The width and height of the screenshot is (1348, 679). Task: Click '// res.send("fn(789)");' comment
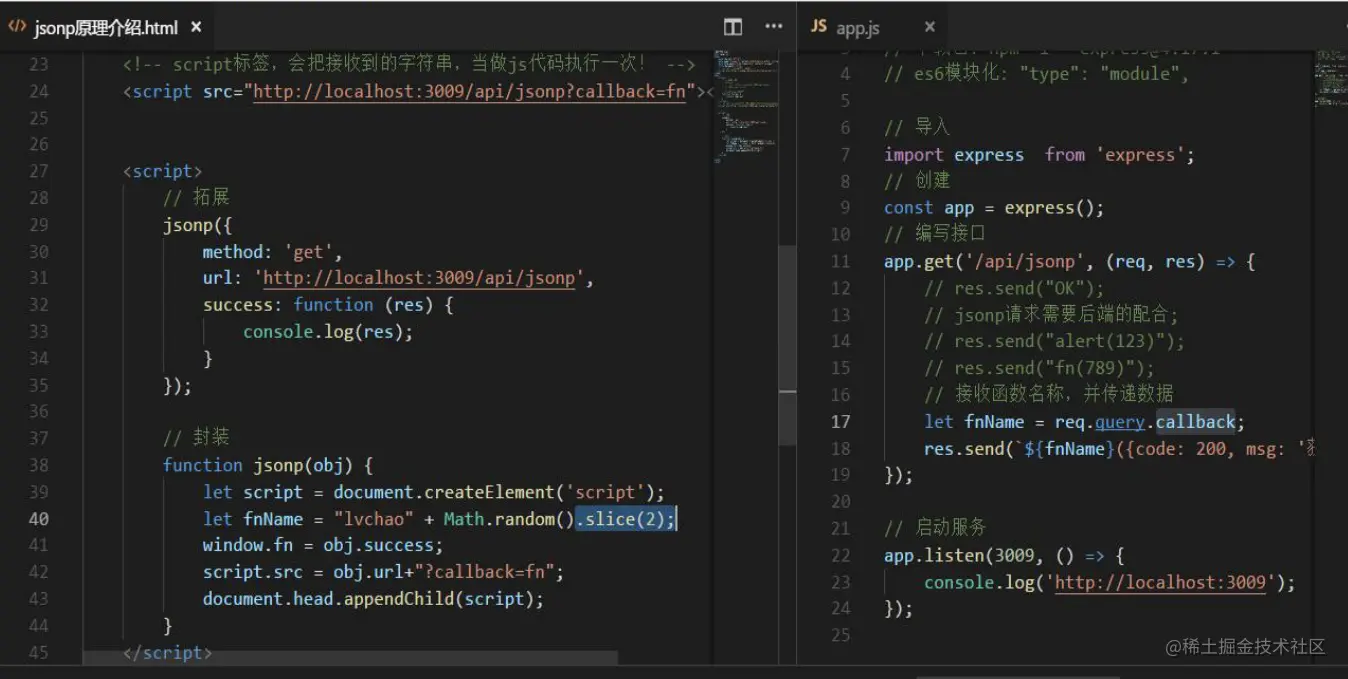1039,368
